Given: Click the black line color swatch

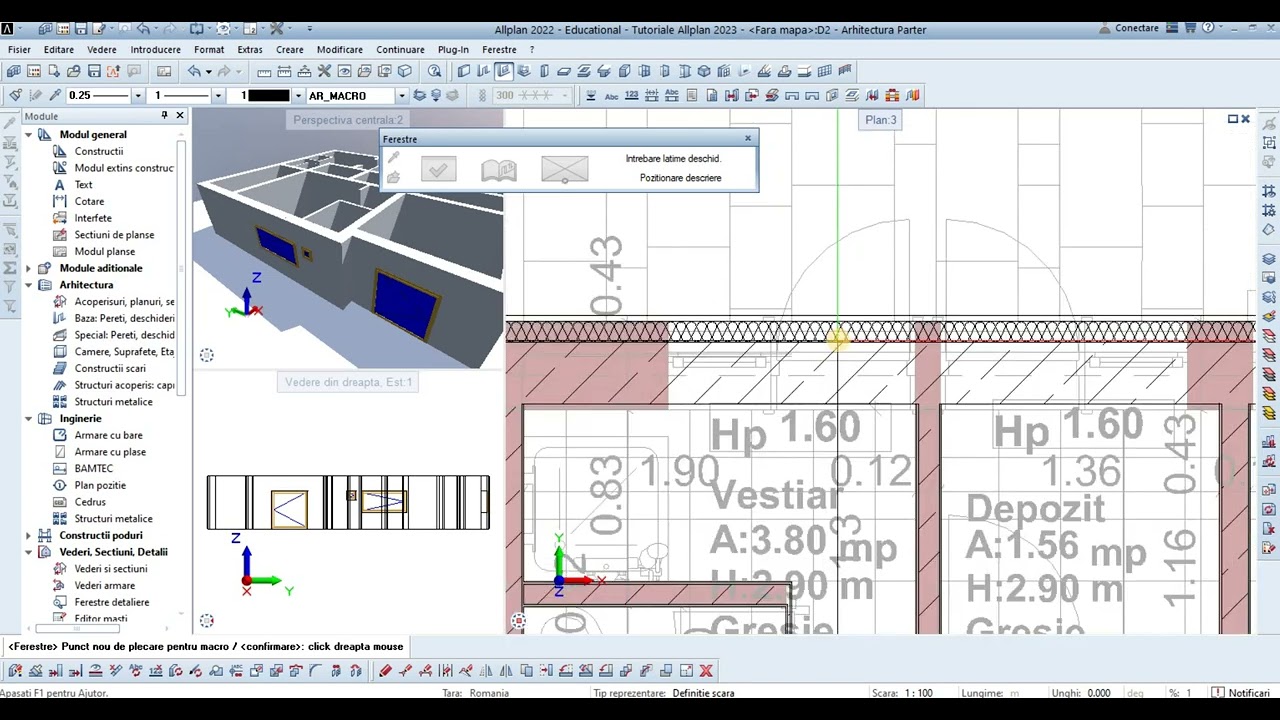Looking at the screenshot, I should [x=268, y=95].
